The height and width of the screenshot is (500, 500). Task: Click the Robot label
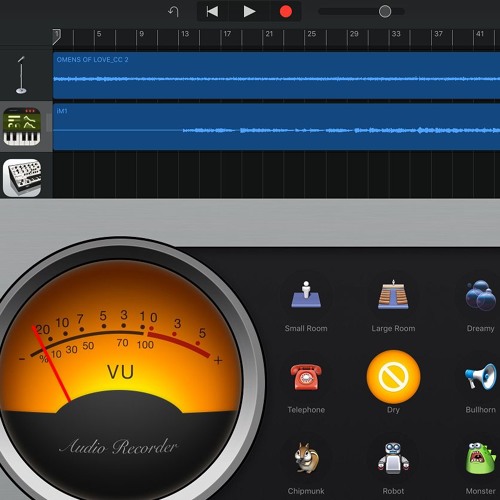(x=393, y=491)
